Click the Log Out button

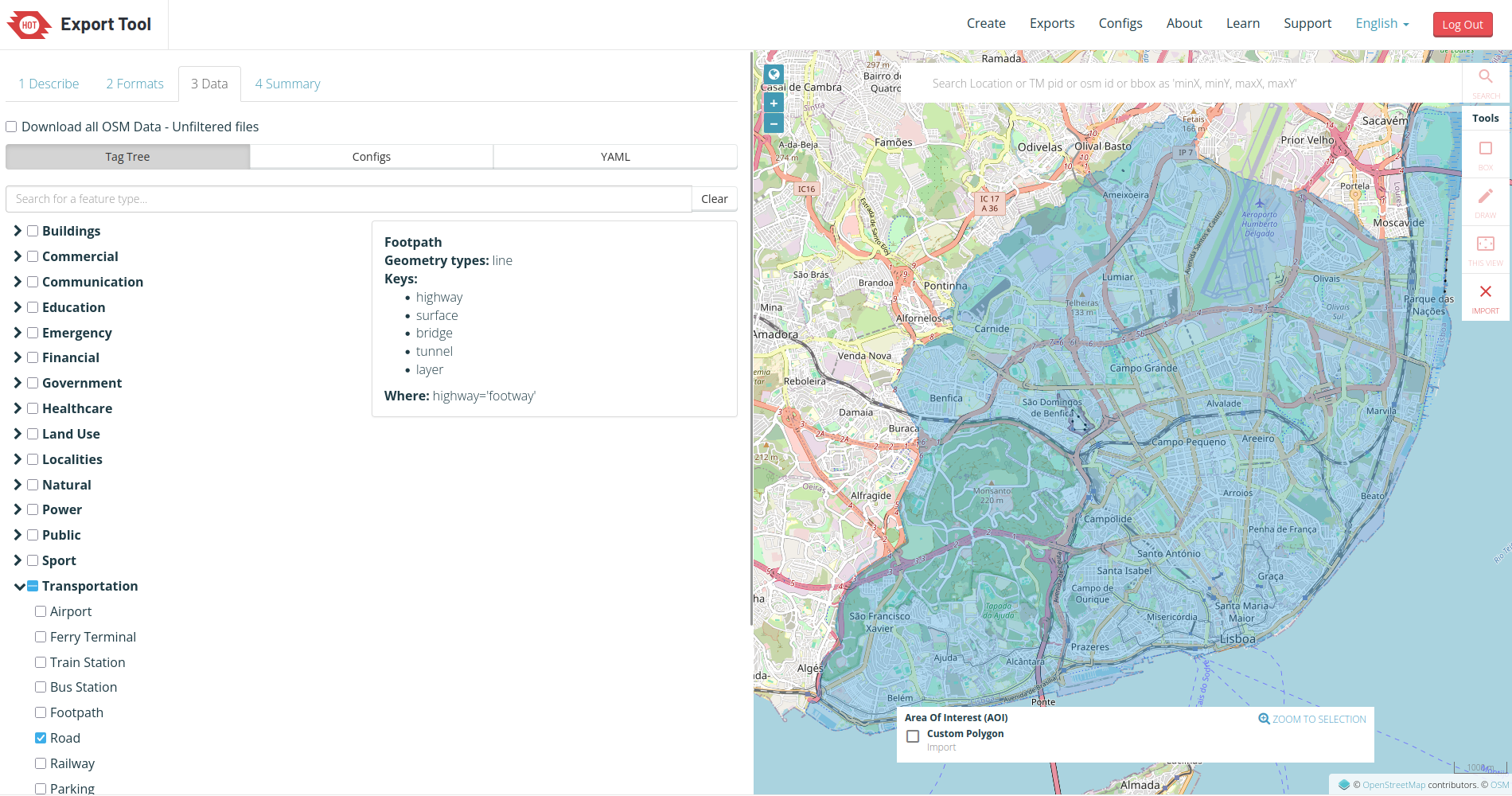coord(1462,25)
